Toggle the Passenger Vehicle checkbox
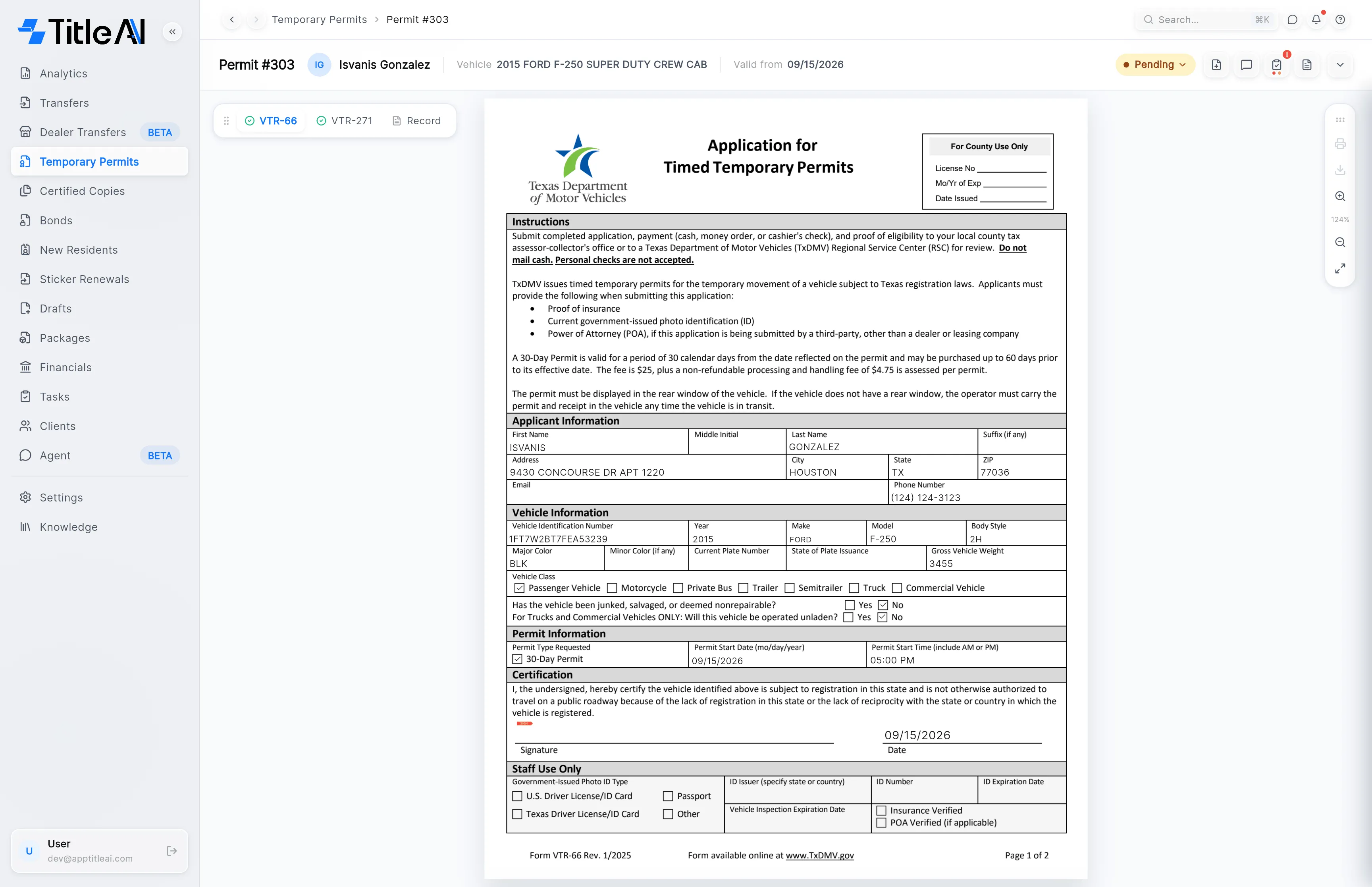The width and height of the screenshot is (1372, 887). click(519, 588)
